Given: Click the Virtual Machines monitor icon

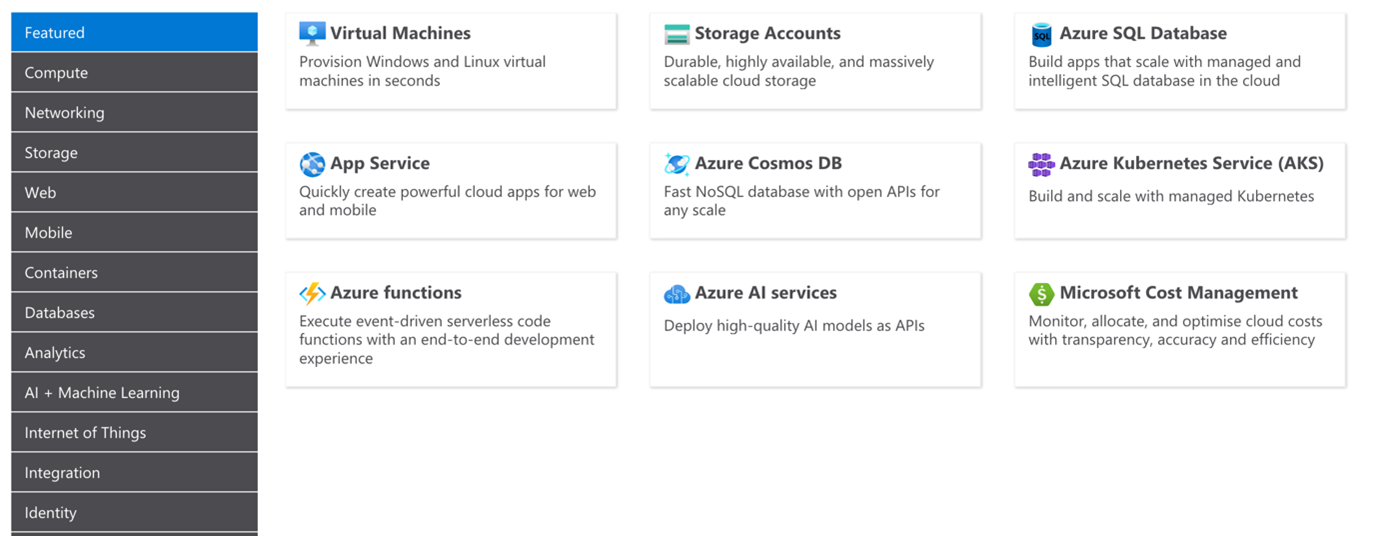Looking at the screenshot, I should pos(312,34).
